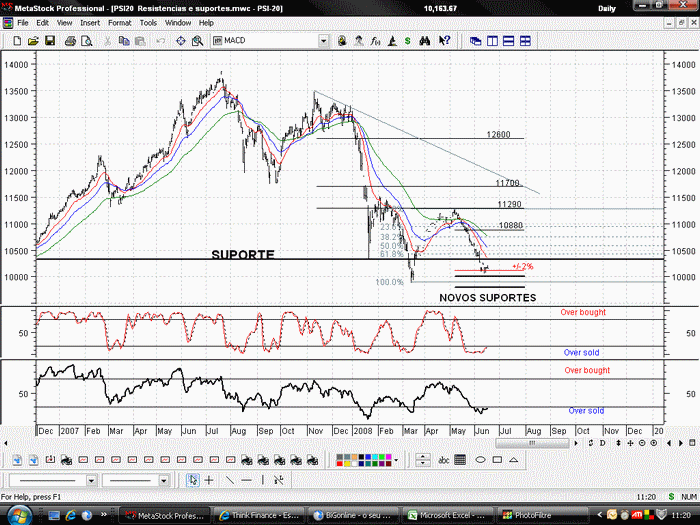Pick the abc text annotation tool
The width and height of the screenshot is (700, 525).
[443, 460]
